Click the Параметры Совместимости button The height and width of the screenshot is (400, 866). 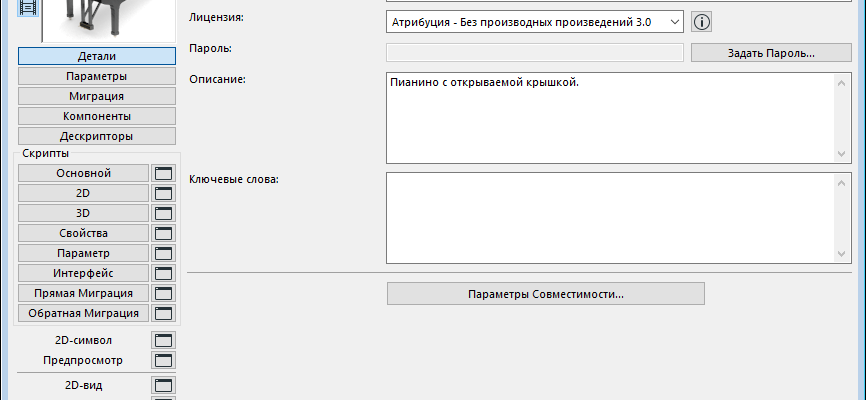545,294
